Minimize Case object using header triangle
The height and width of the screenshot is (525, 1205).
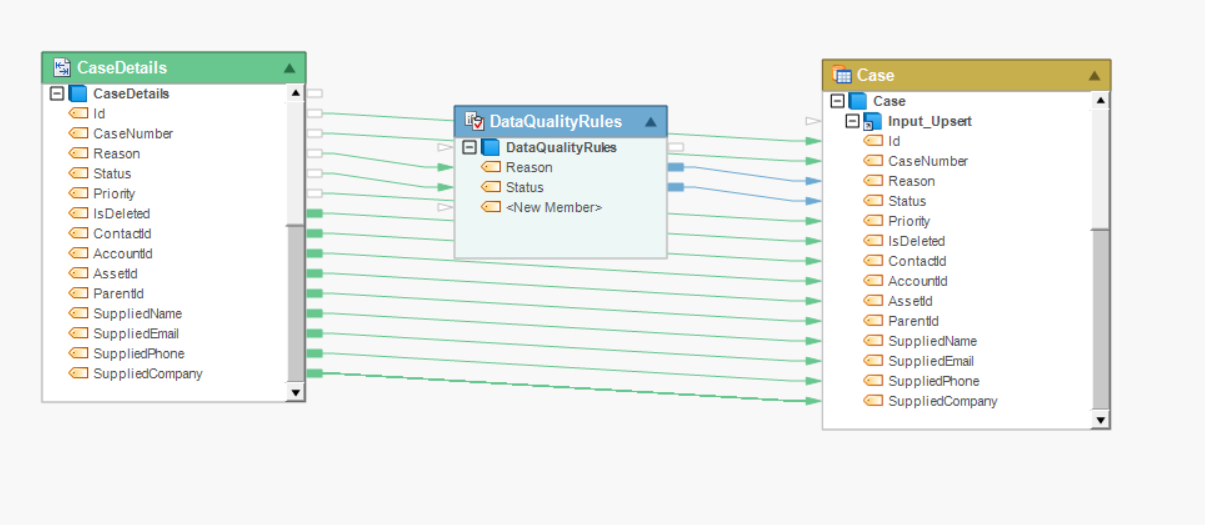1094,75
